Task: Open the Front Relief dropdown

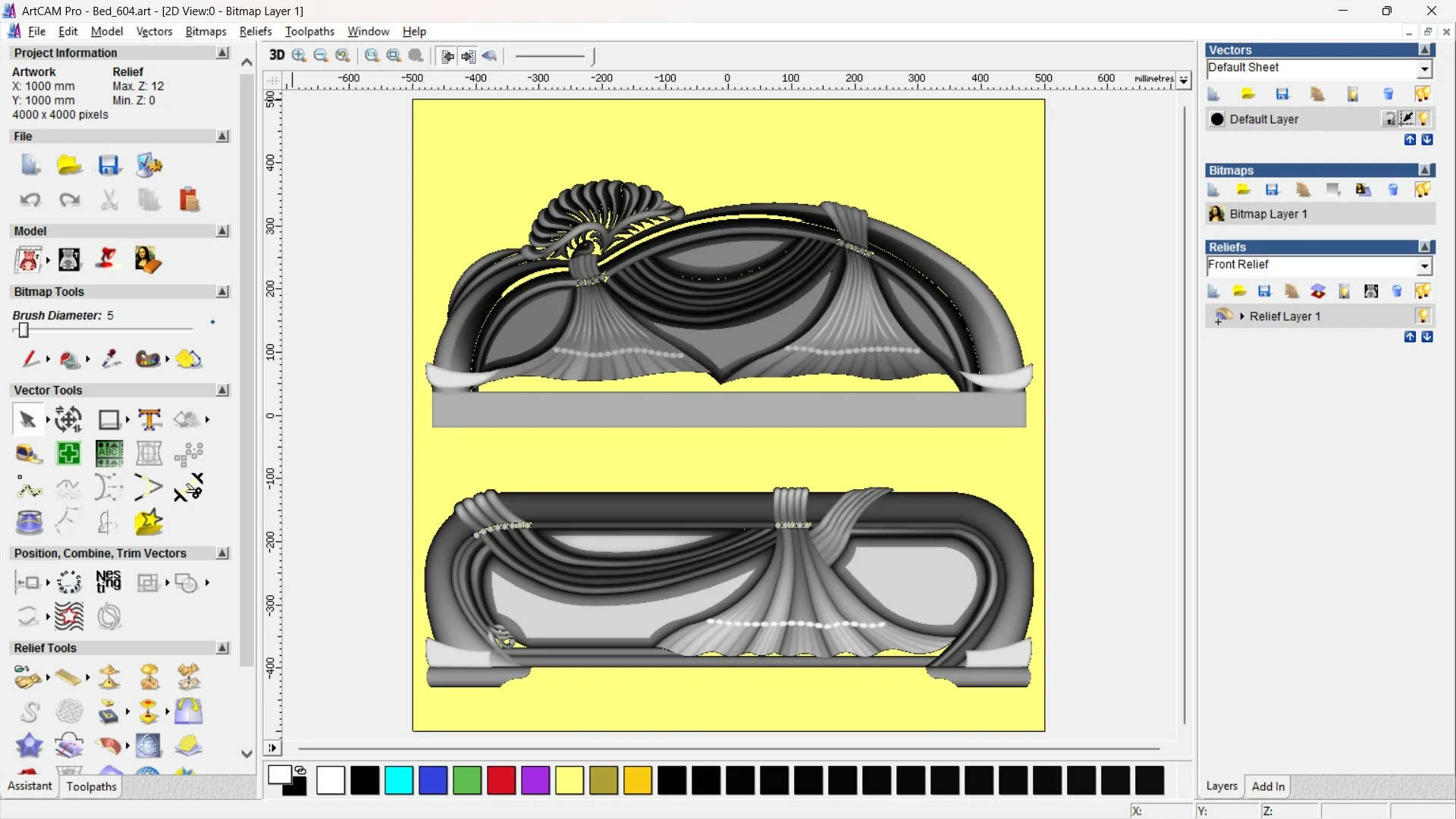Action: coord(1425,265)
